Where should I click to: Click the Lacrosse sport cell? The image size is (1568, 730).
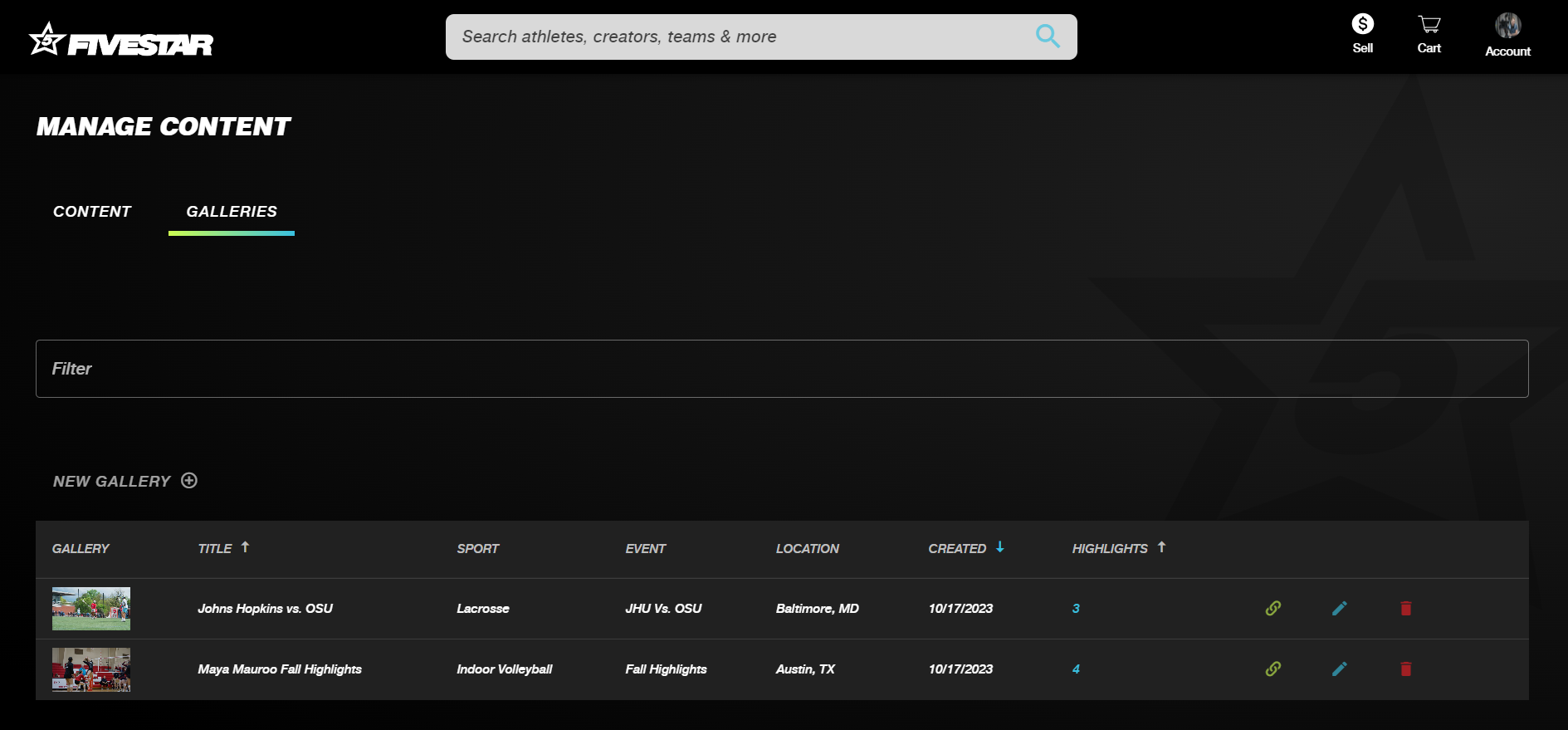pos(483,609)
